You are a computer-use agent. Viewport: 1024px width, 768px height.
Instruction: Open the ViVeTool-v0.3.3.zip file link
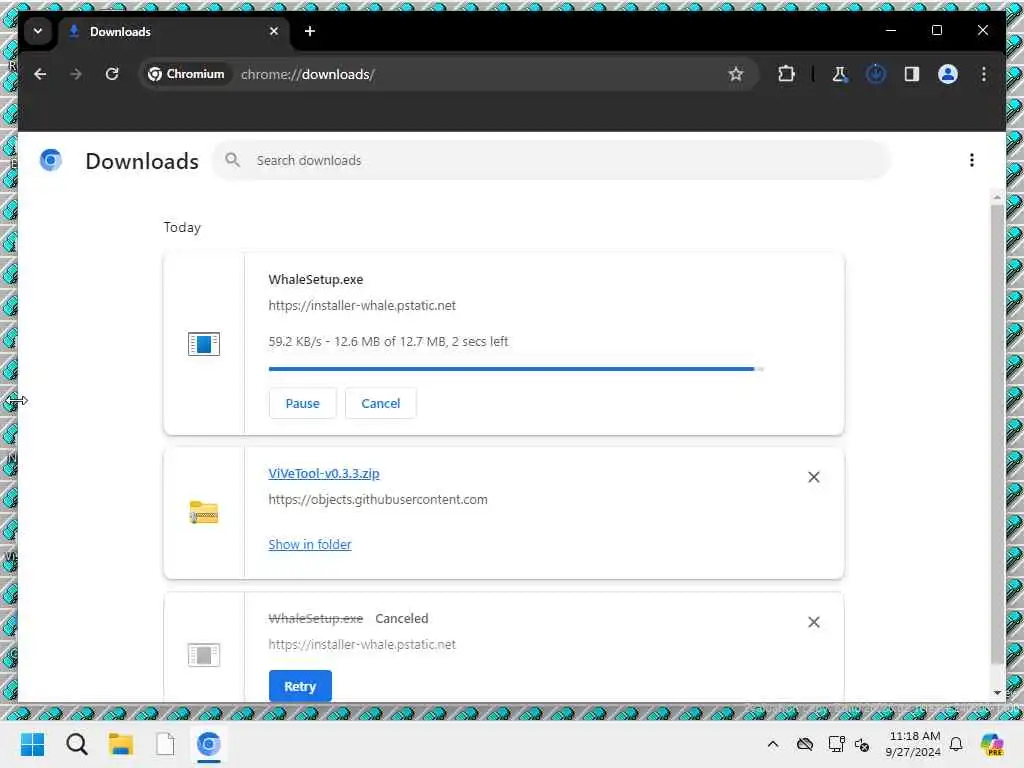[324, 473]
